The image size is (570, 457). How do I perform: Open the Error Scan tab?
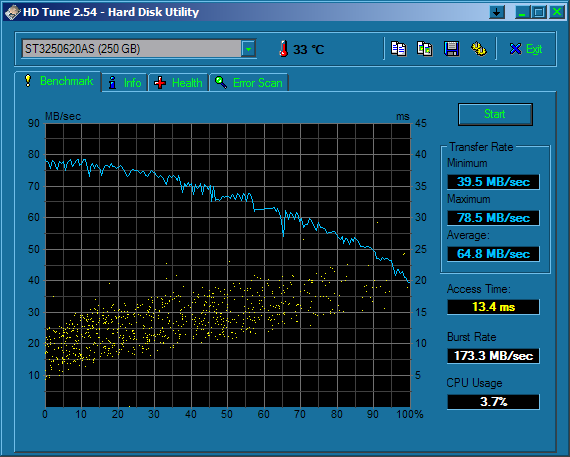pos(249,83)
